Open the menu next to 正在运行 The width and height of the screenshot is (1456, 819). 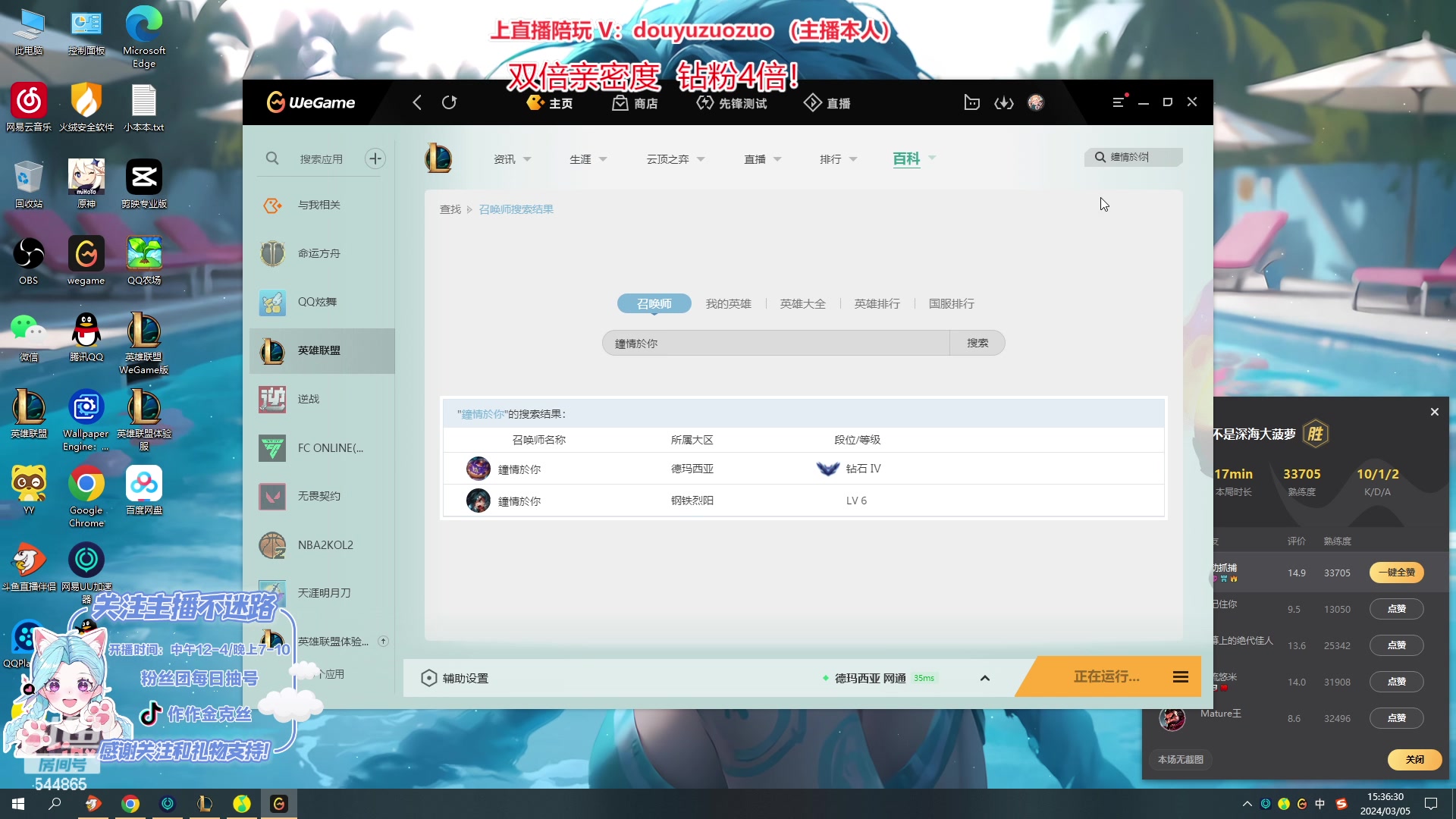click(x=1181, y=676)
